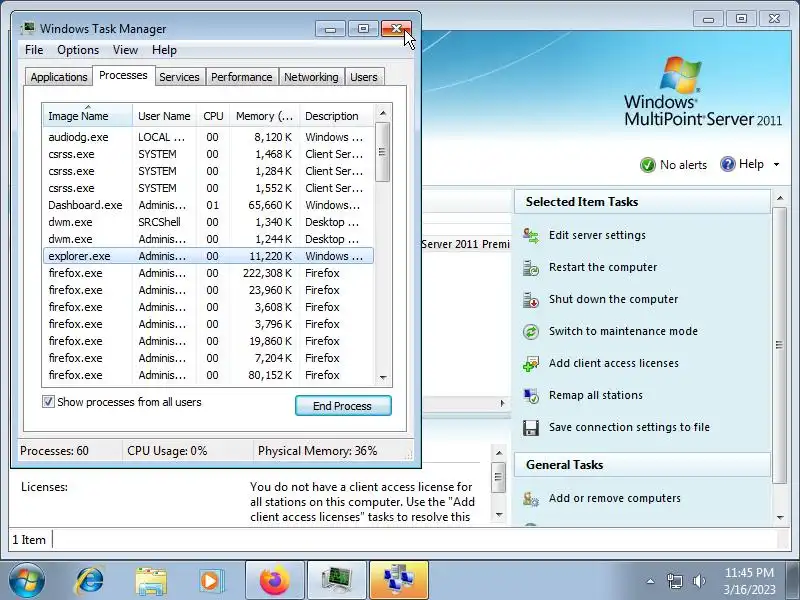Image resolution: width=800 pixels, height=600 pixels.
Task: Click Remap all stations link
Action: tap(595, 395)
